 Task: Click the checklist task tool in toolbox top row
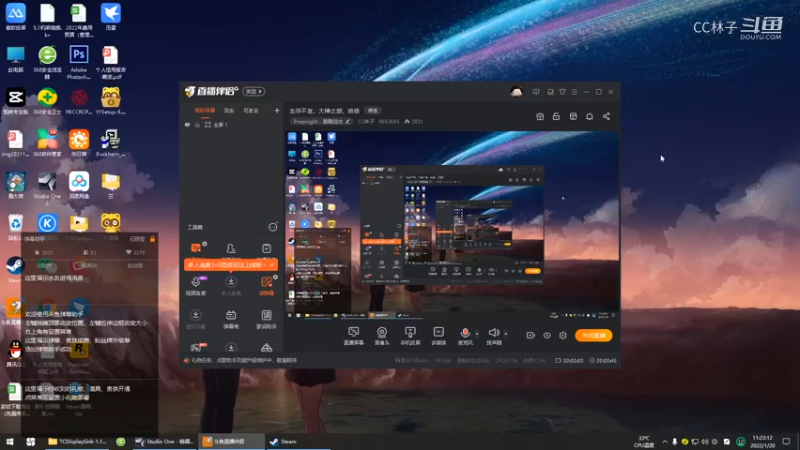coord(266,248)
